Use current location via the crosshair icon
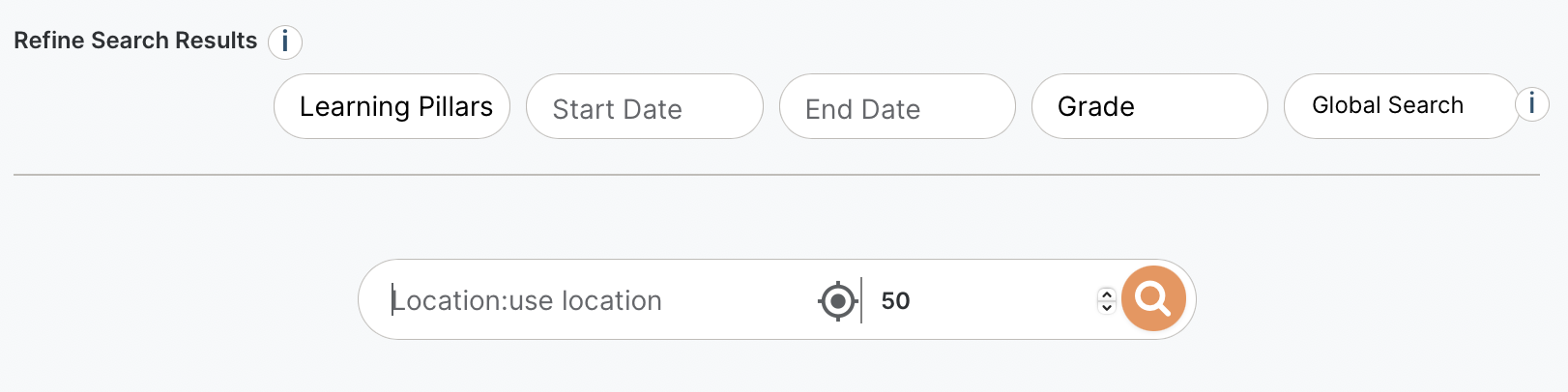1568x392 pixels. (837, 301)
